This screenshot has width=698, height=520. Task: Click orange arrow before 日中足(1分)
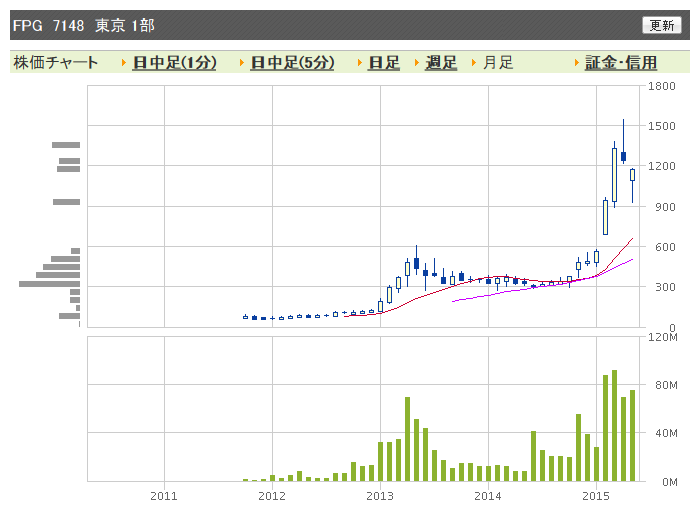pos(124,63)
